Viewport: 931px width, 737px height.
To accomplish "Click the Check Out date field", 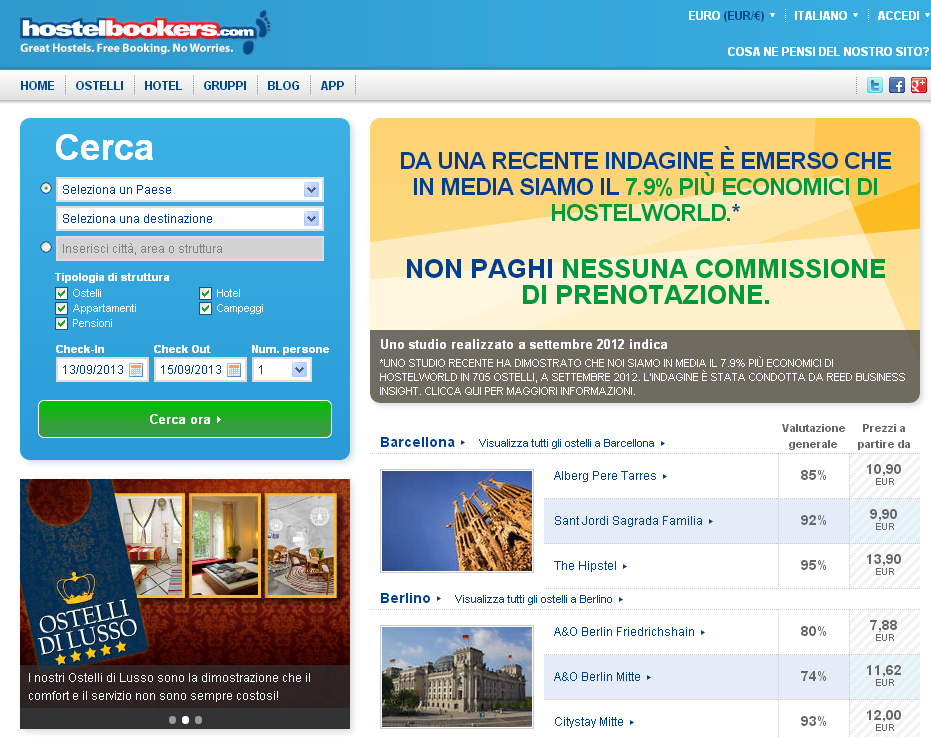I will [200, 370].
